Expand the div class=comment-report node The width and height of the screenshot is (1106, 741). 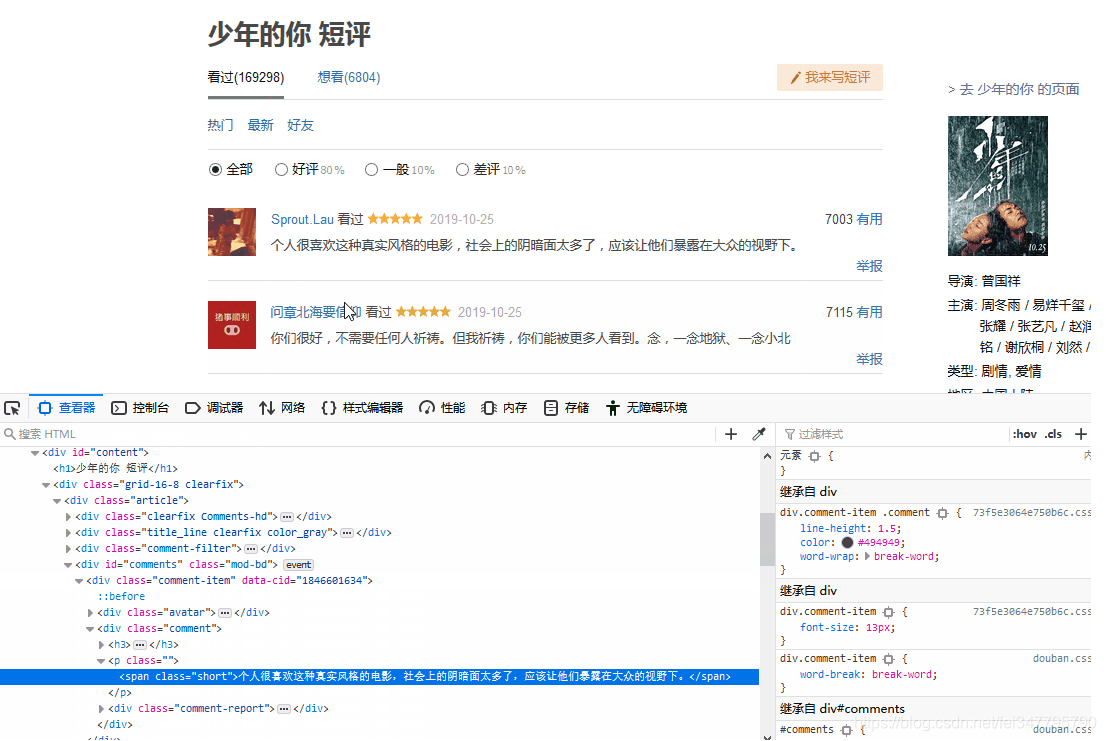(101, 708)
